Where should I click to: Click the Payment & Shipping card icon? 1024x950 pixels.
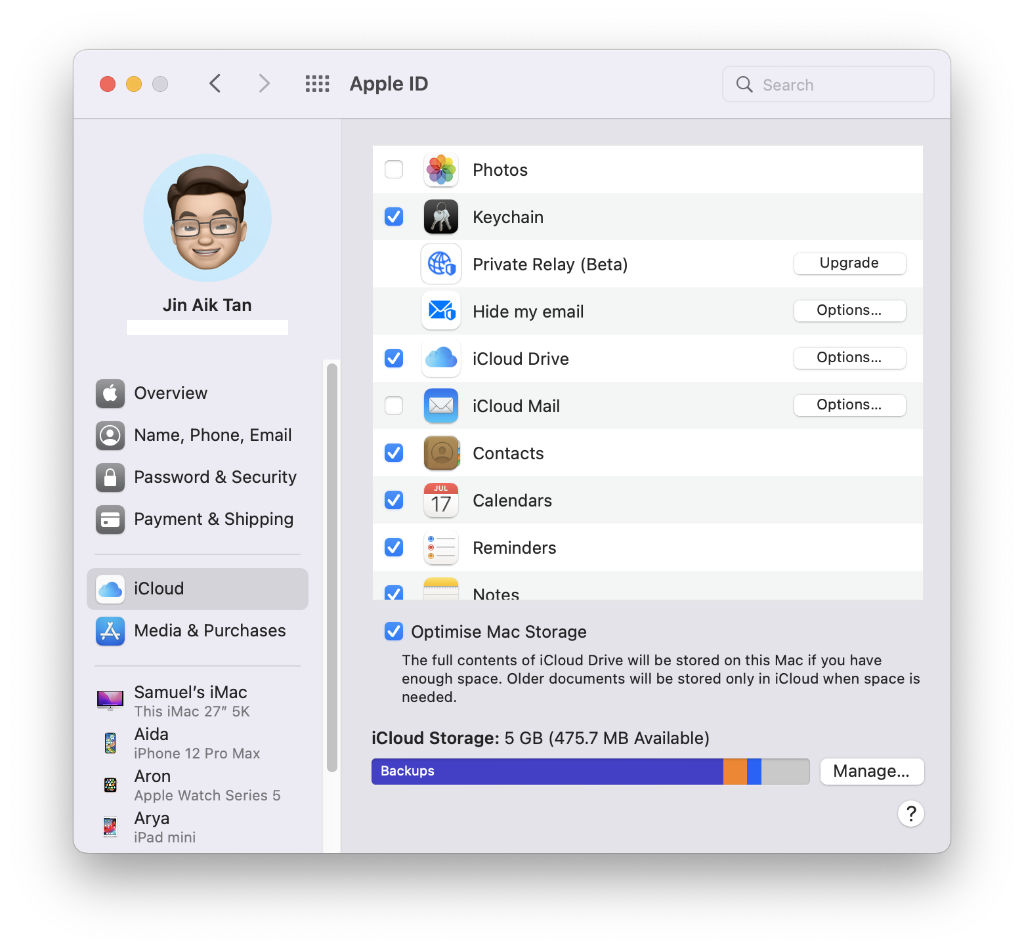coord(110,519)
